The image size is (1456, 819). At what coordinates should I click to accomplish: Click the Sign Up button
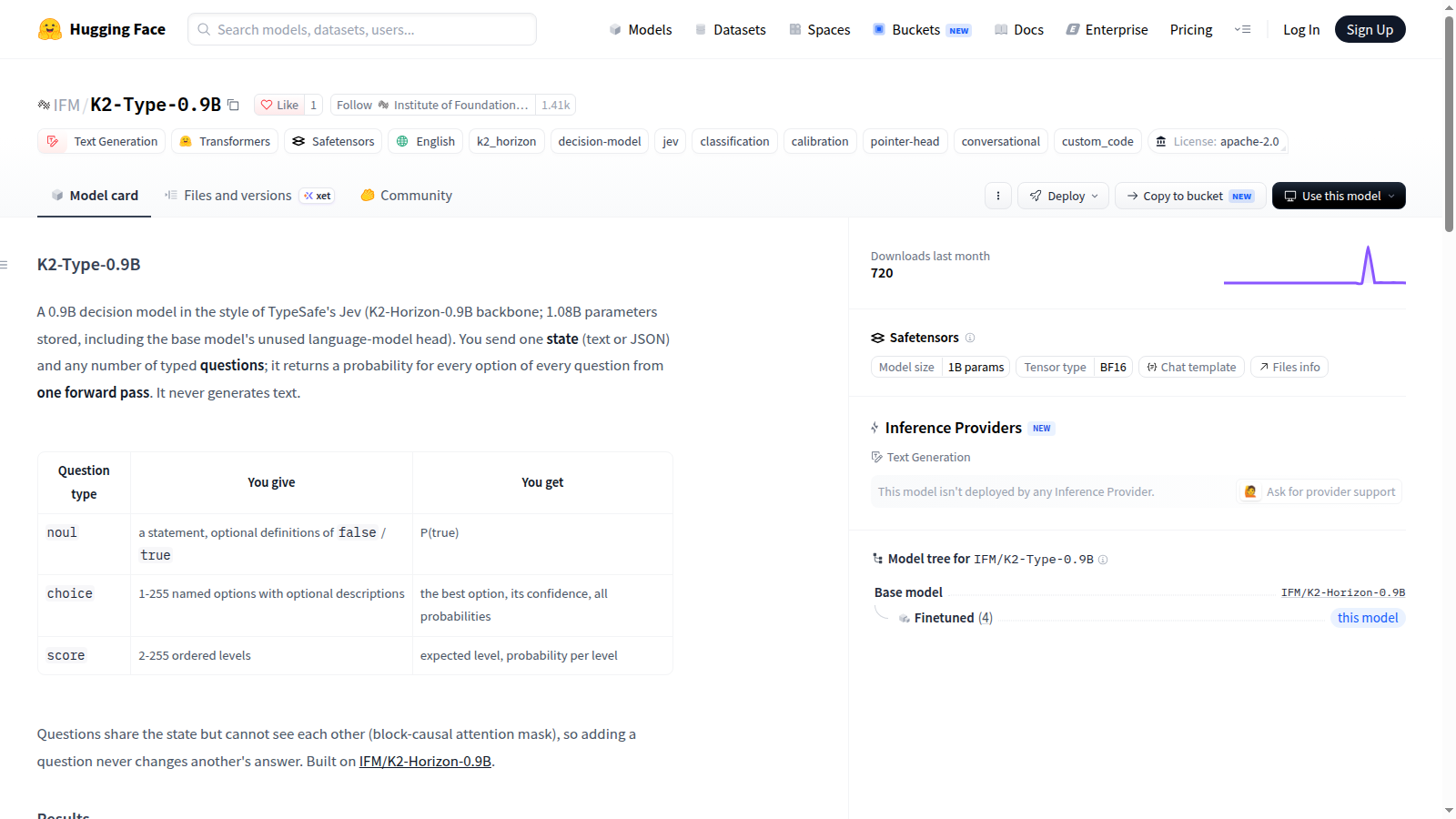[1370, 29]
